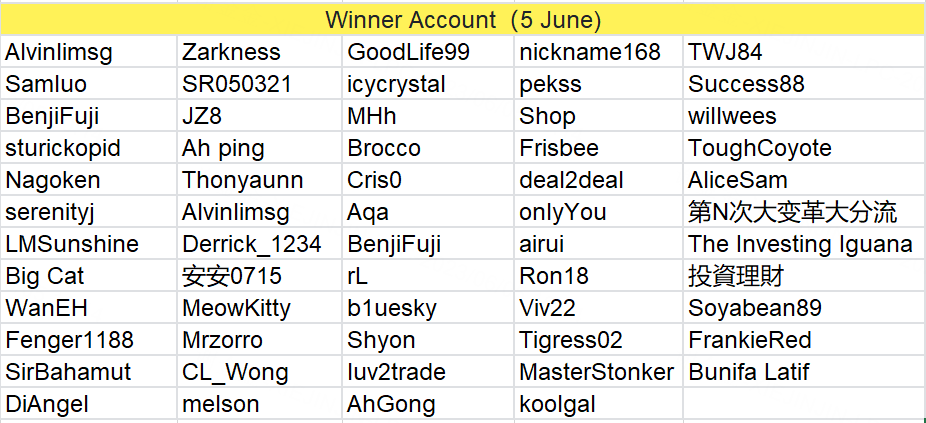Select the Bunifa Latif cell
The height and width of the screenshot is (423, 926).
pos(804,372)
